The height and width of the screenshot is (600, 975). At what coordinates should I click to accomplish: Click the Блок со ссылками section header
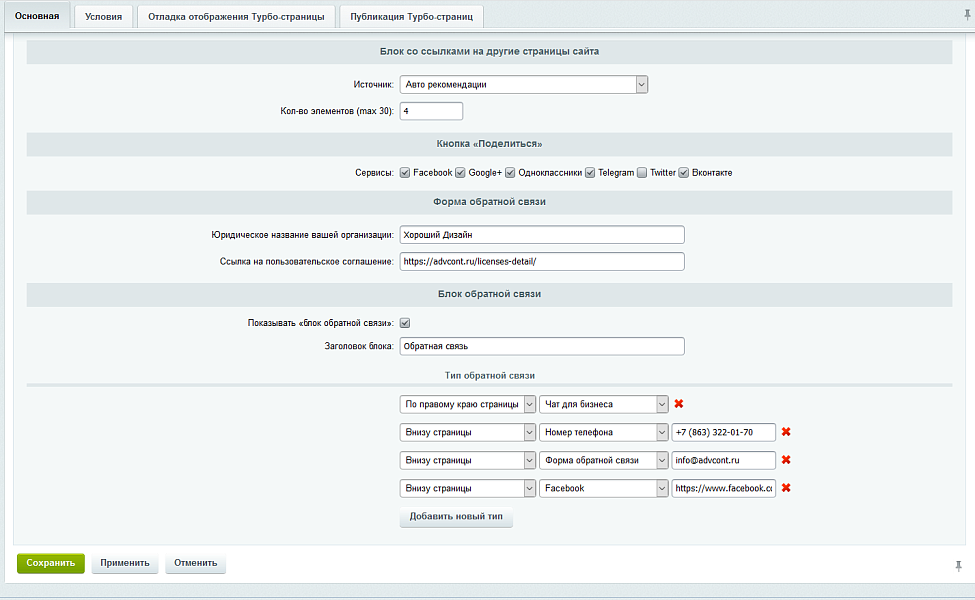[x=489, y=52]
